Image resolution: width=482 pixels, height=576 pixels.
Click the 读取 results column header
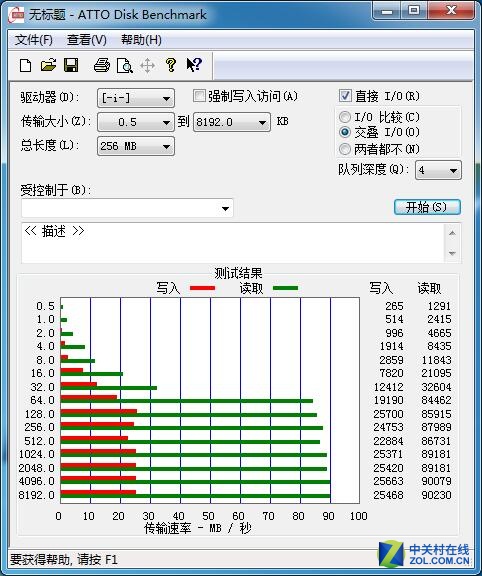tap(429, 288)
